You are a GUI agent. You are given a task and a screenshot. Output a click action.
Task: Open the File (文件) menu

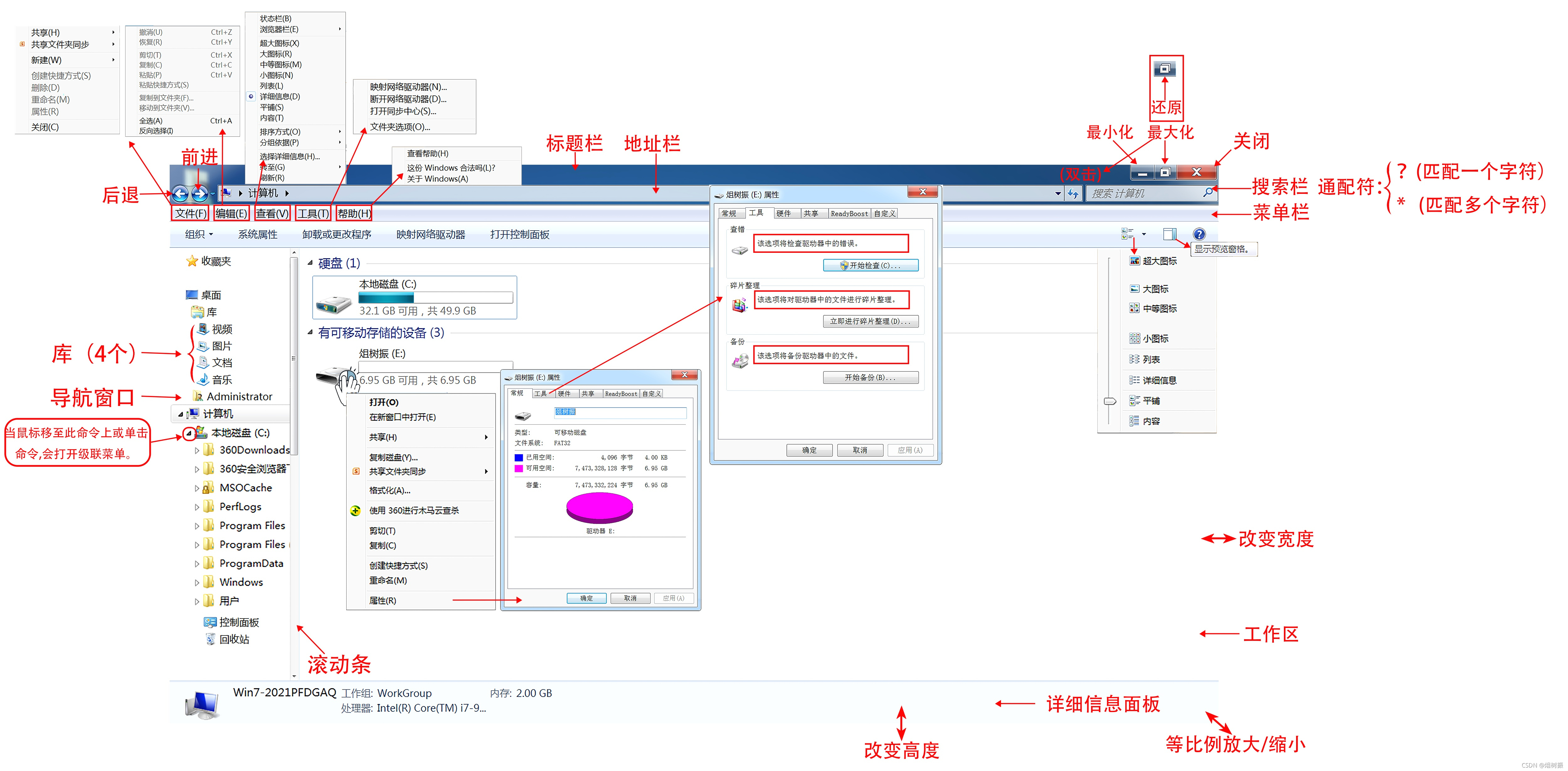pyautogui.click(x=191, y=213)
